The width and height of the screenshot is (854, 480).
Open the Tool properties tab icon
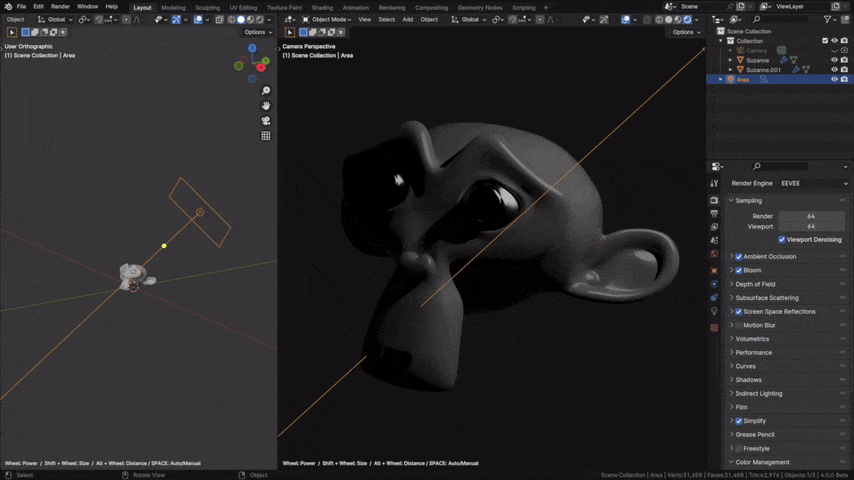(714, 184)
